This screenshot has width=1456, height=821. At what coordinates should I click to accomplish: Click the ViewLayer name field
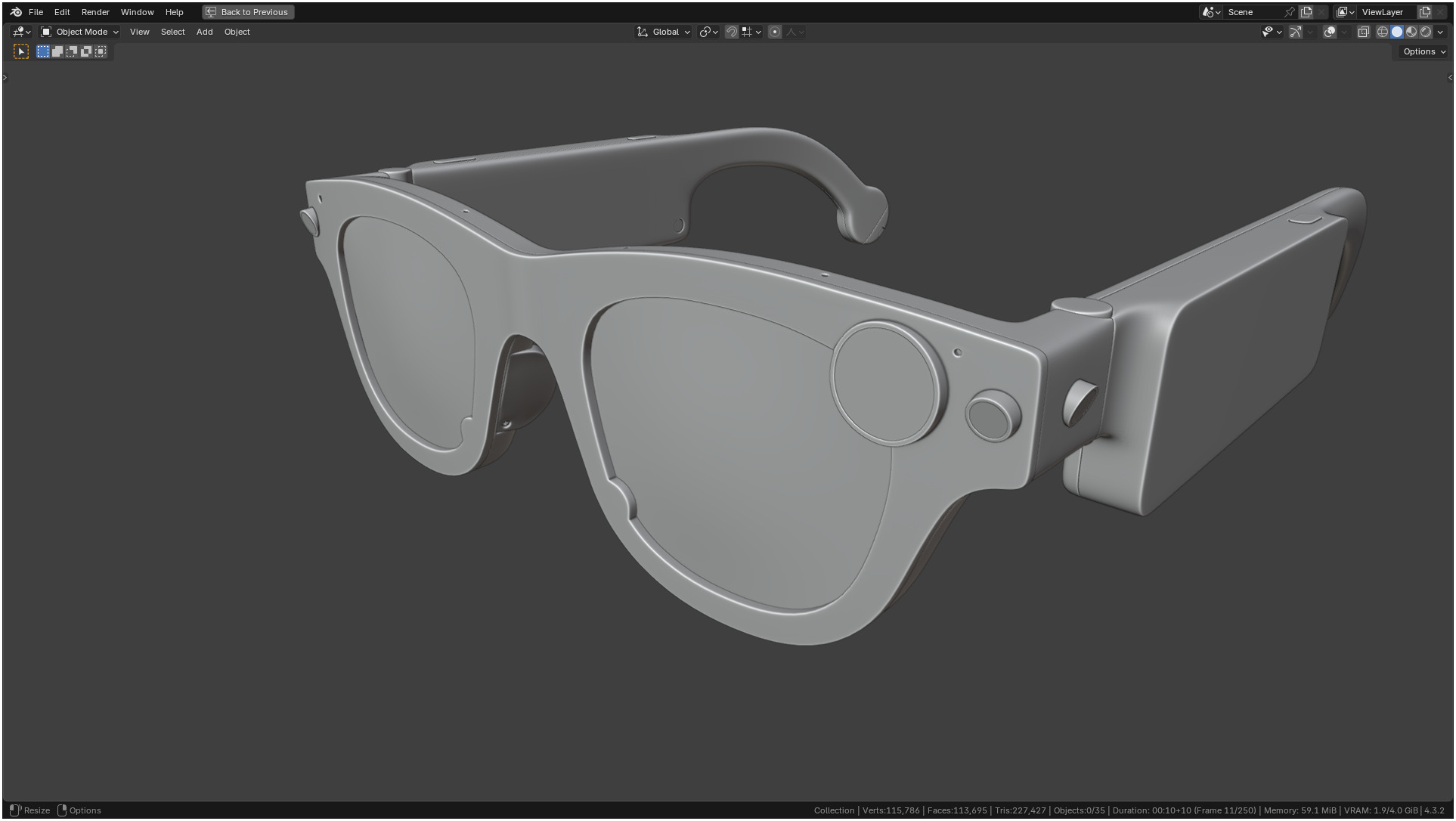pyautogui.click(x=1387, y=12)
